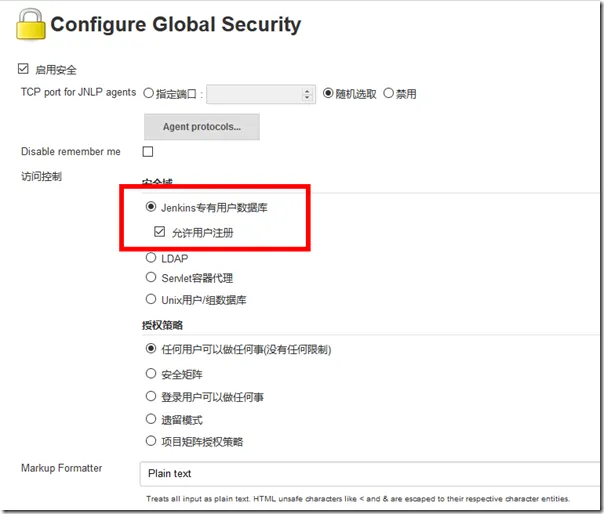Screen dimensions: 604x514
Task: Select the 禁用 radio option
Action: coord(388,94)
